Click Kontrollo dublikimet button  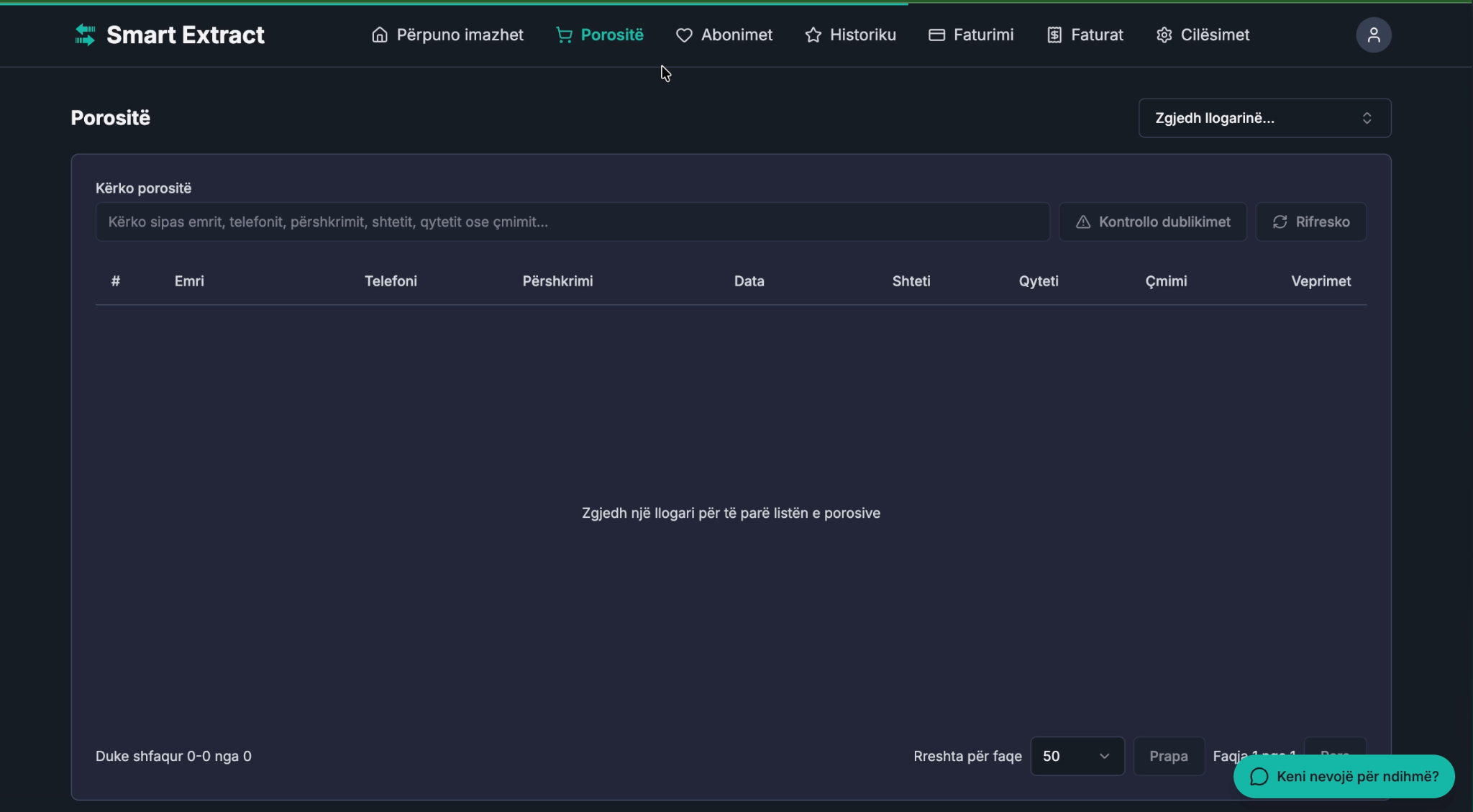[x=1152, y=222]
